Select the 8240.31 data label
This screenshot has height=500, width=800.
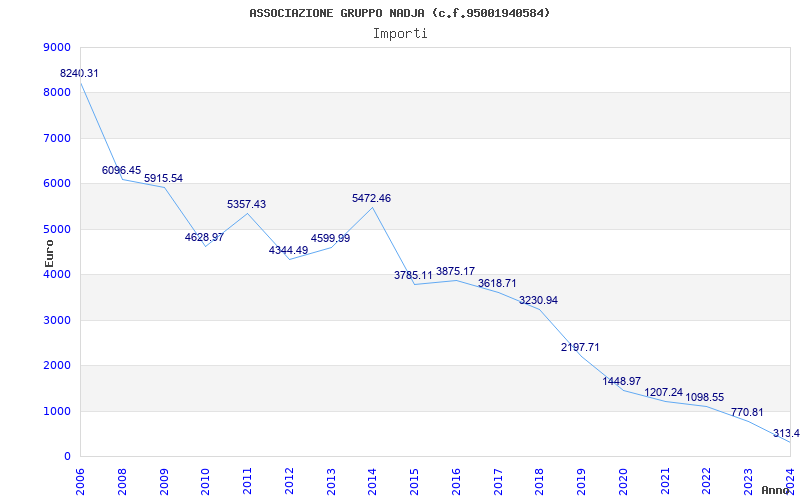point(79,73)
